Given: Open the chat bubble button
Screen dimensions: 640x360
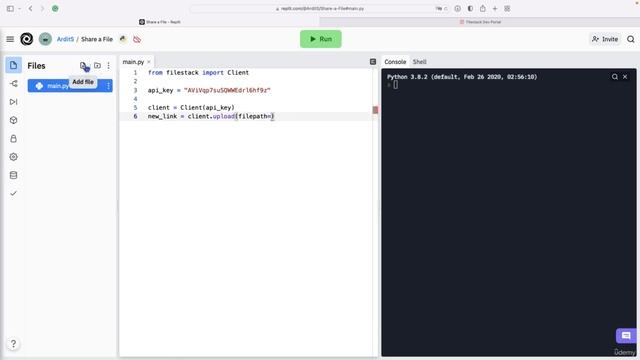Looking at the screenshot, I should [x=626, y=336].
